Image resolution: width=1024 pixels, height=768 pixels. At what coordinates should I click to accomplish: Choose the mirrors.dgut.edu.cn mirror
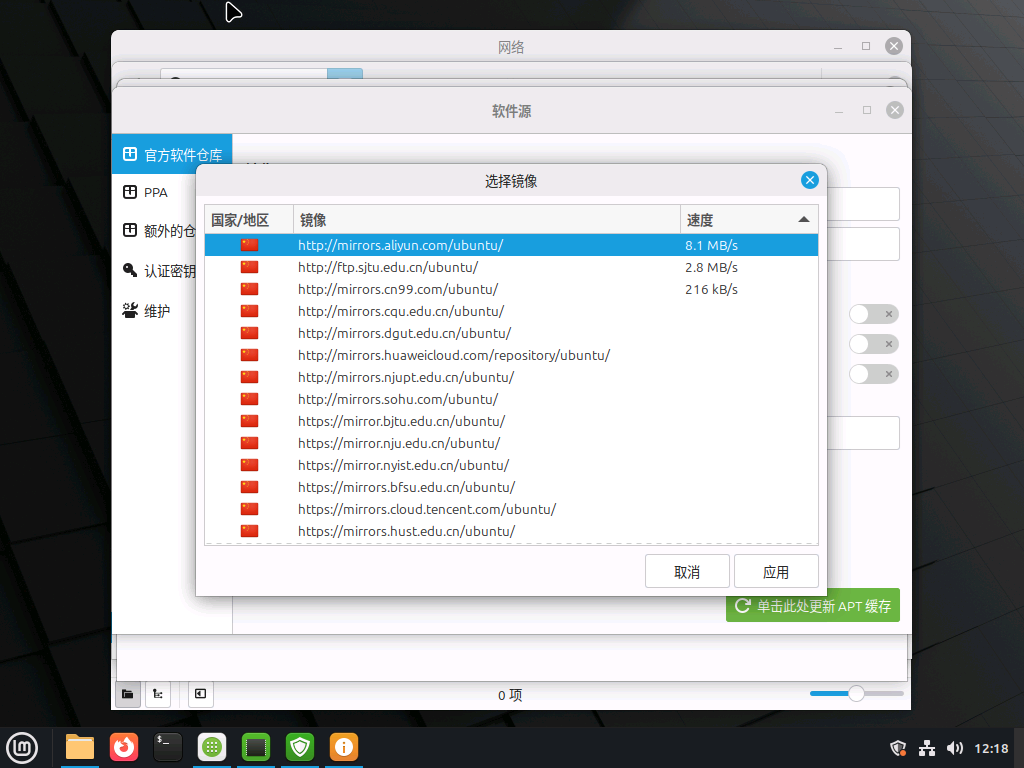511,333
